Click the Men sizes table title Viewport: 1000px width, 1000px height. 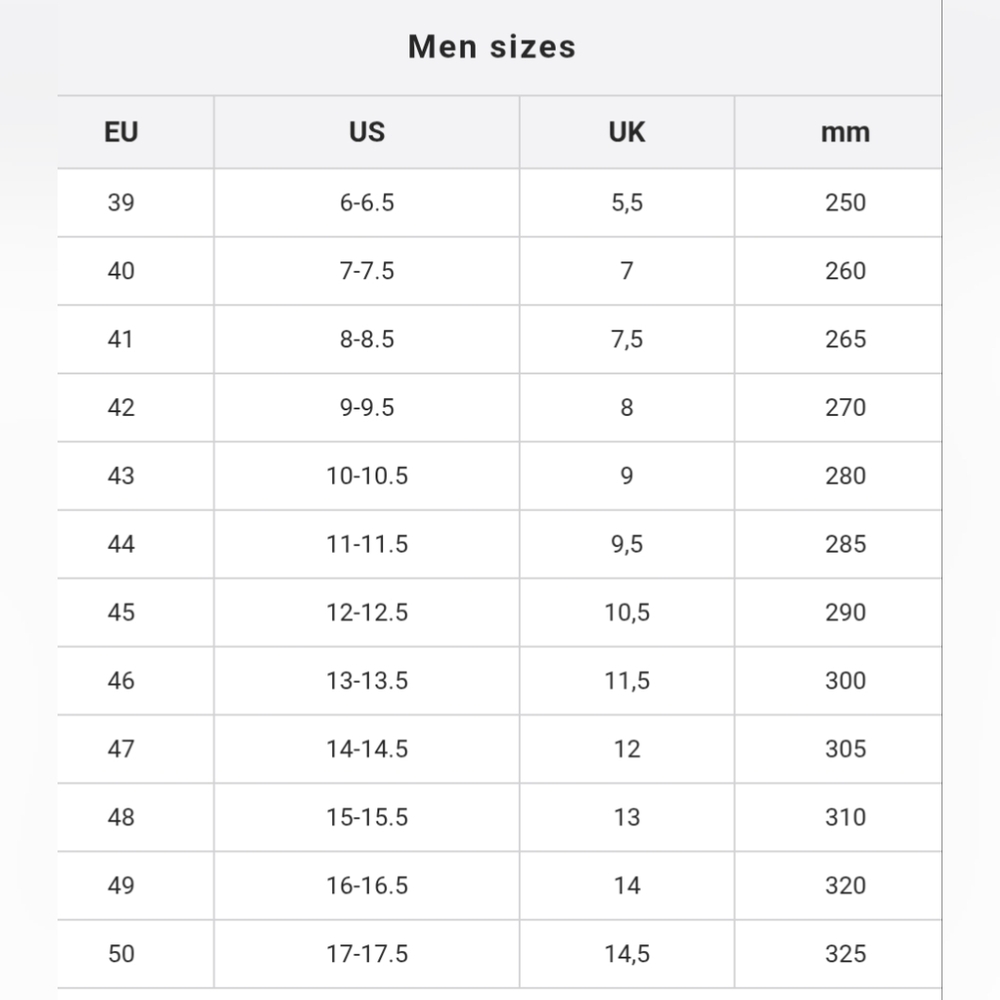click(x=492, y=47)
